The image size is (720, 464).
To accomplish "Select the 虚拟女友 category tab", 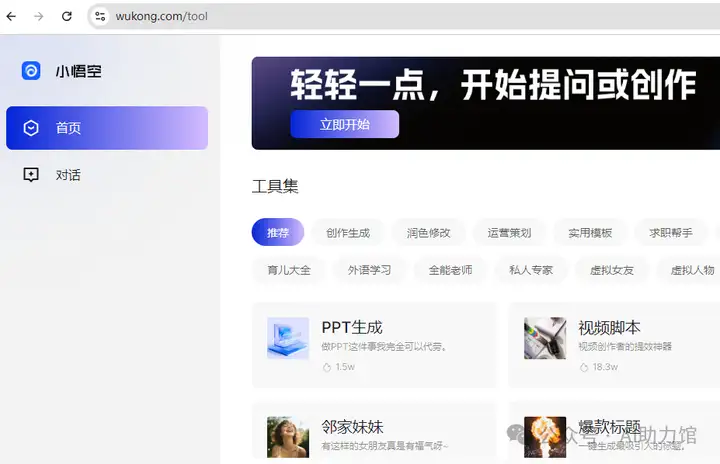I will pos(612,270).
